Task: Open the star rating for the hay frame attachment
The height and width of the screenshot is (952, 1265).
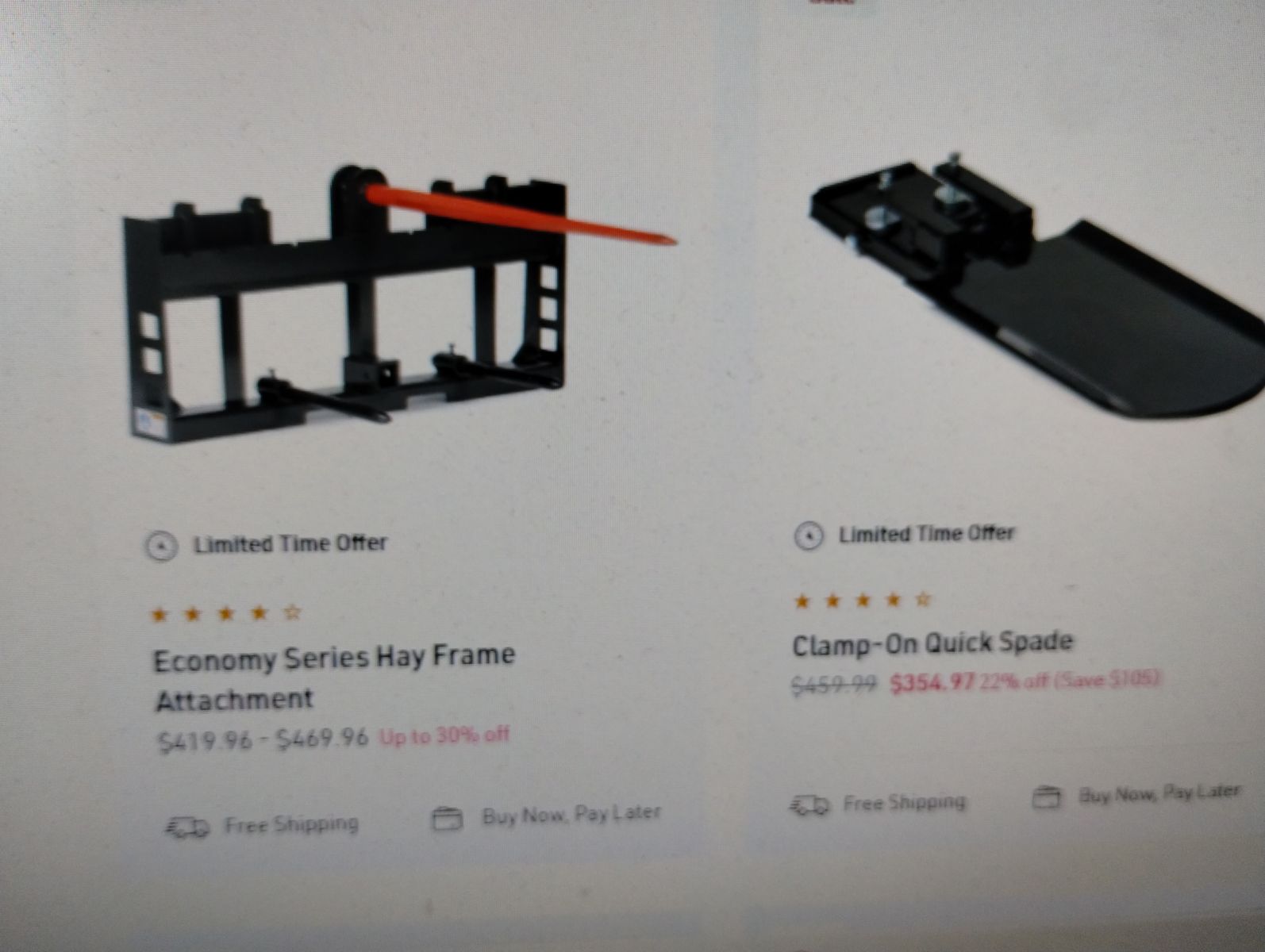Action: [226, 613]
